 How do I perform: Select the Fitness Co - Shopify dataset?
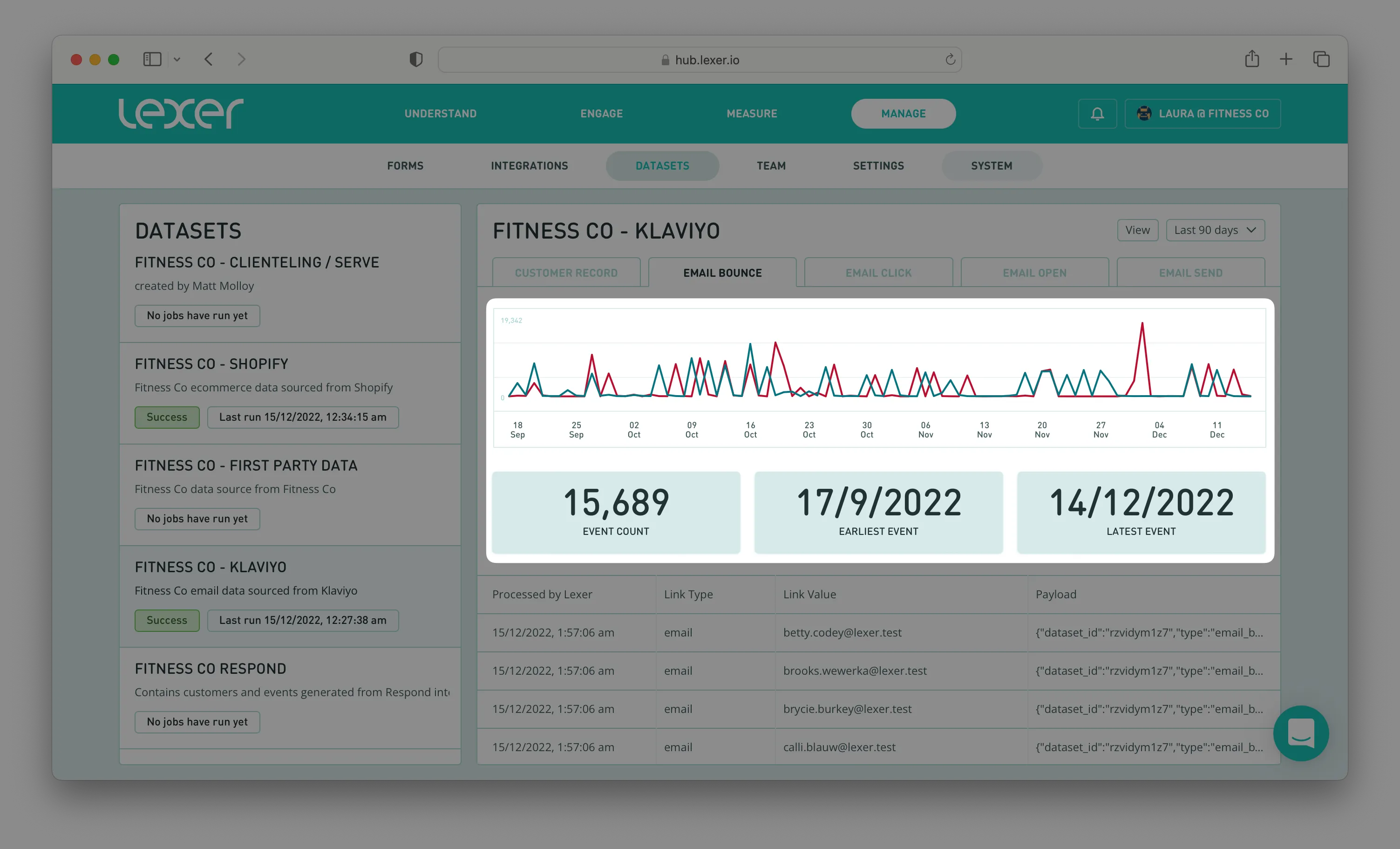point(211,364)
